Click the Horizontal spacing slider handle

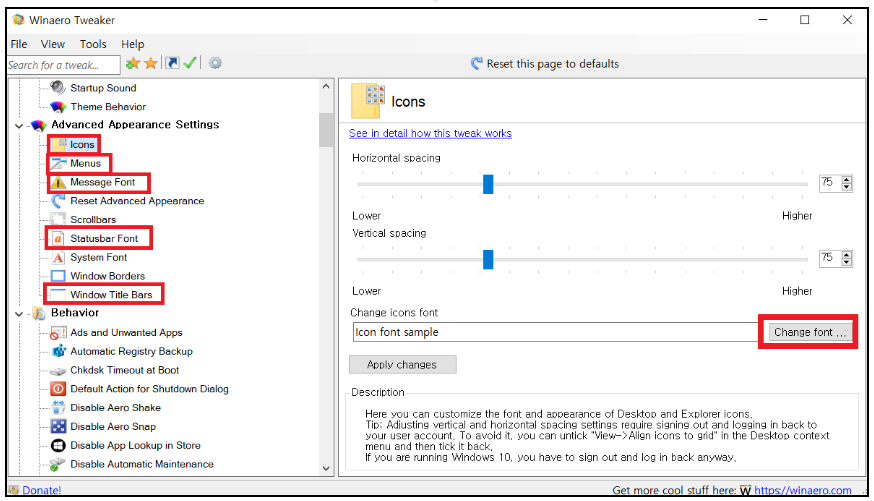pyautogui.click(x=488, y=184)
